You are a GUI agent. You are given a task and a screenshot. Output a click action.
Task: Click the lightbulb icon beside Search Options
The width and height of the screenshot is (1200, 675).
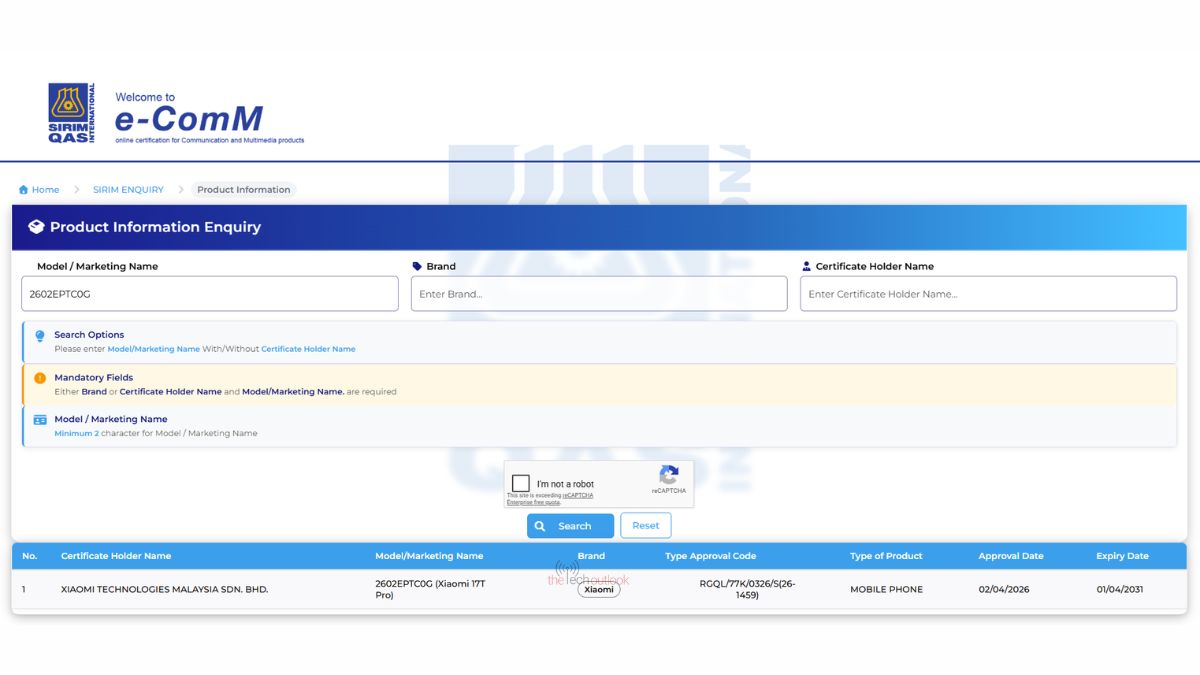(x=40, y=336)
